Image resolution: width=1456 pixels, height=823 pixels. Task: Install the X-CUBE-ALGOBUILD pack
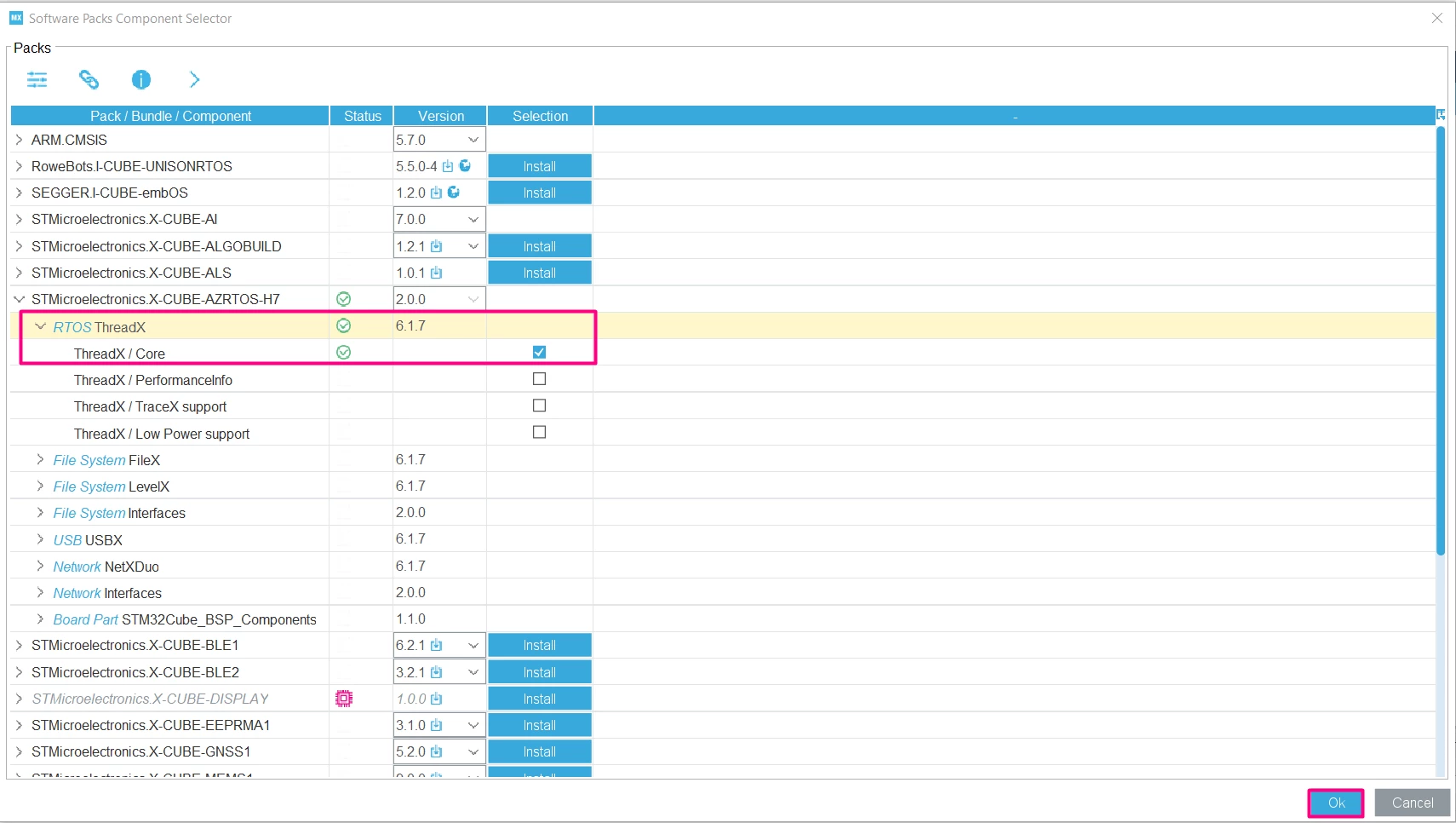point(540,246)
